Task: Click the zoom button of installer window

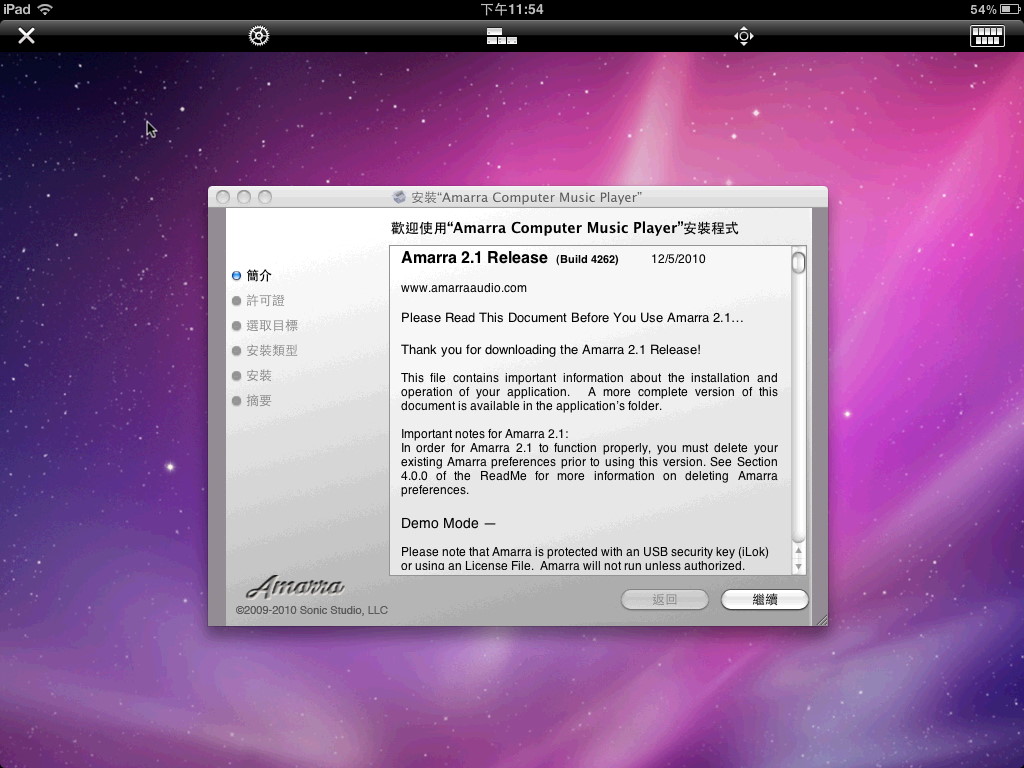Action: click(264, 197)
